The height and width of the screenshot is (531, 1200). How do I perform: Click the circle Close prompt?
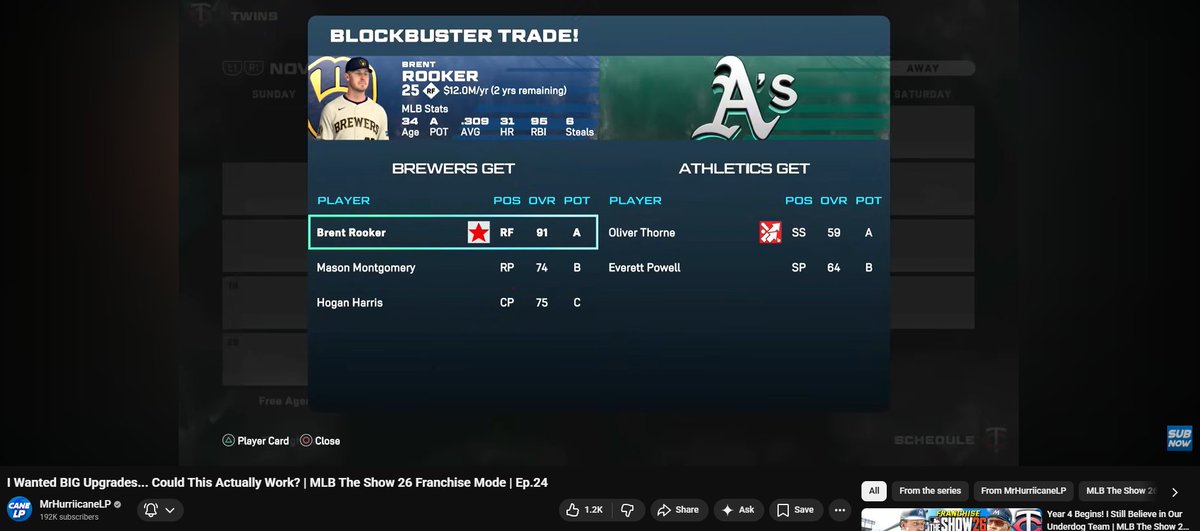[320, 441]
